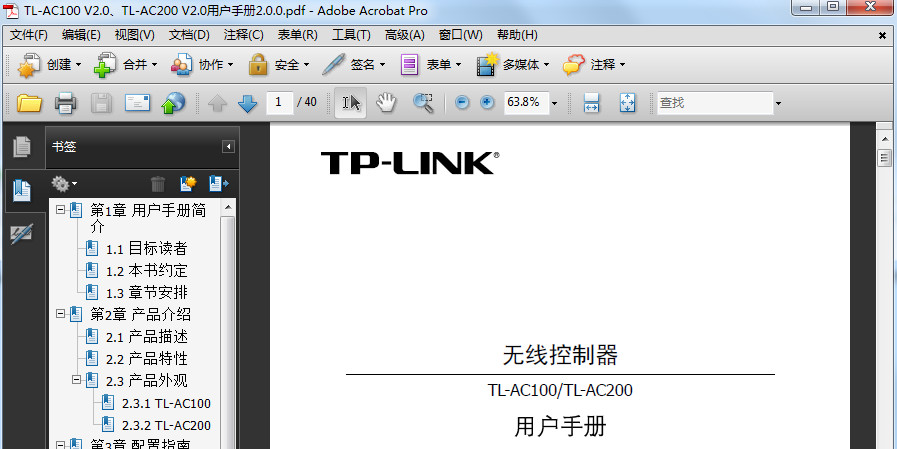Open the 文档(D) menu
Screen dimensions: 897x449
(189, 35)
